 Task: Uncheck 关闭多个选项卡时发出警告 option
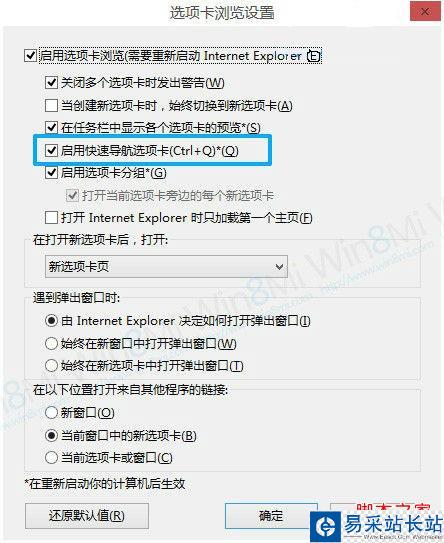51,83
